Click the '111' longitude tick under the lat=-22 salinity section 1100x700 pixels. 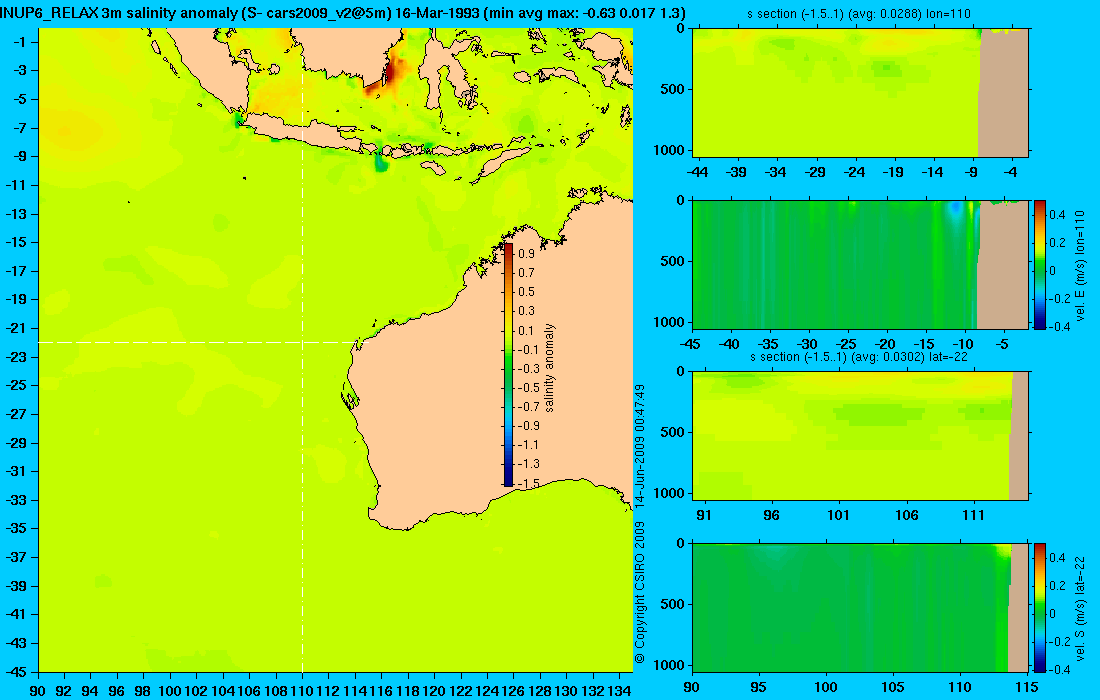tap(974, 515)
